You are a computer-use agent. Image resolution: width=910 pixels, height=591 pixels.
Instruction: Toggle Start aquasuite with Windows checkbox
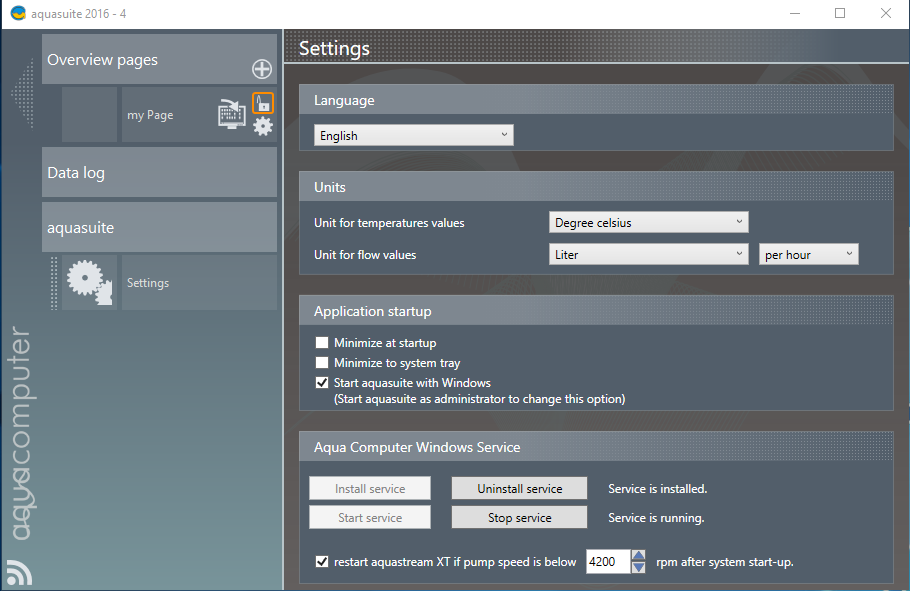coord(322,383)
